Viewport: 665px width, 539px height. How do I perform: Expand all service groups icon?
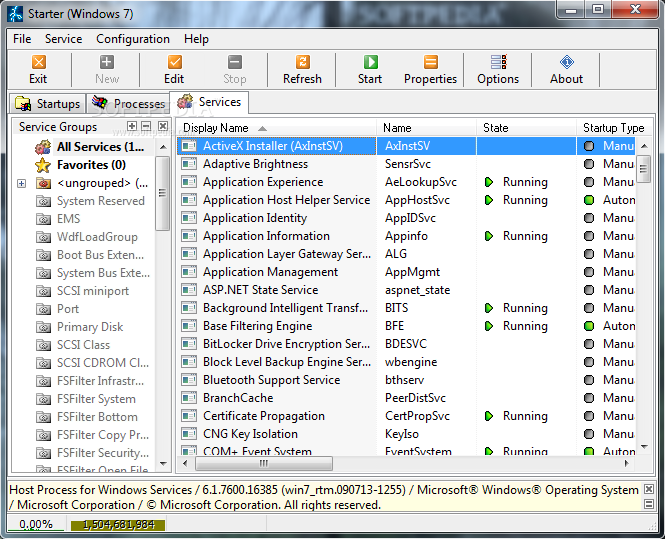pos(132,126)
